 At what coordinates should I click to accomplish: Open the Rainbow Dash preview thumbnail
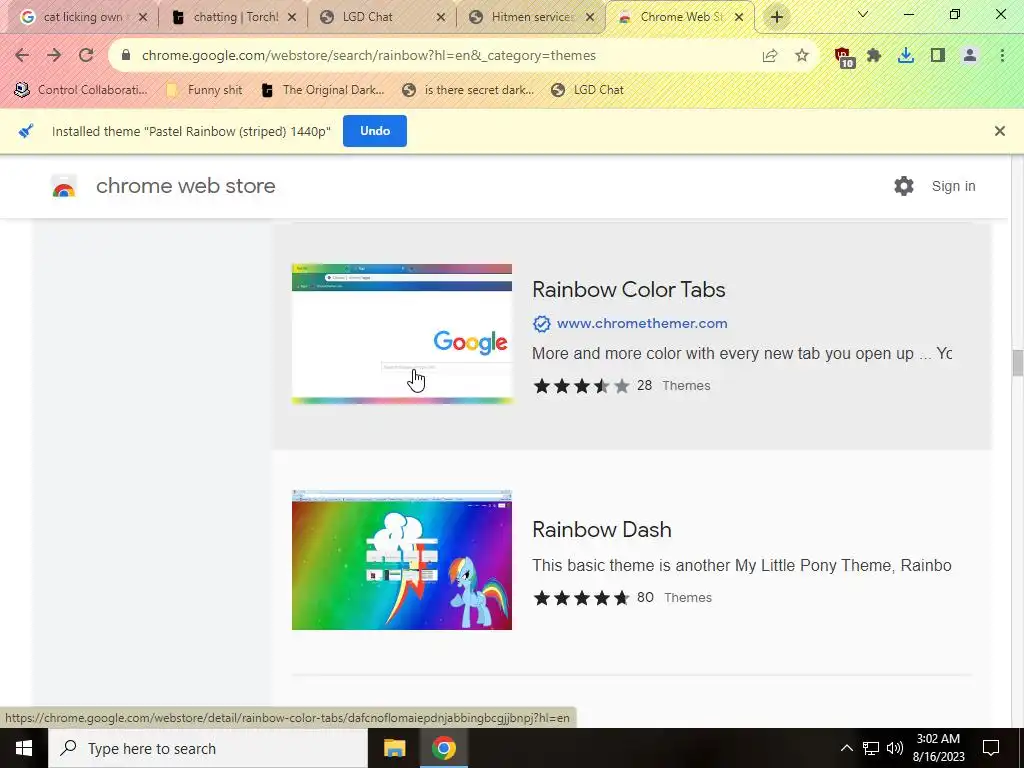click(402, 560)
